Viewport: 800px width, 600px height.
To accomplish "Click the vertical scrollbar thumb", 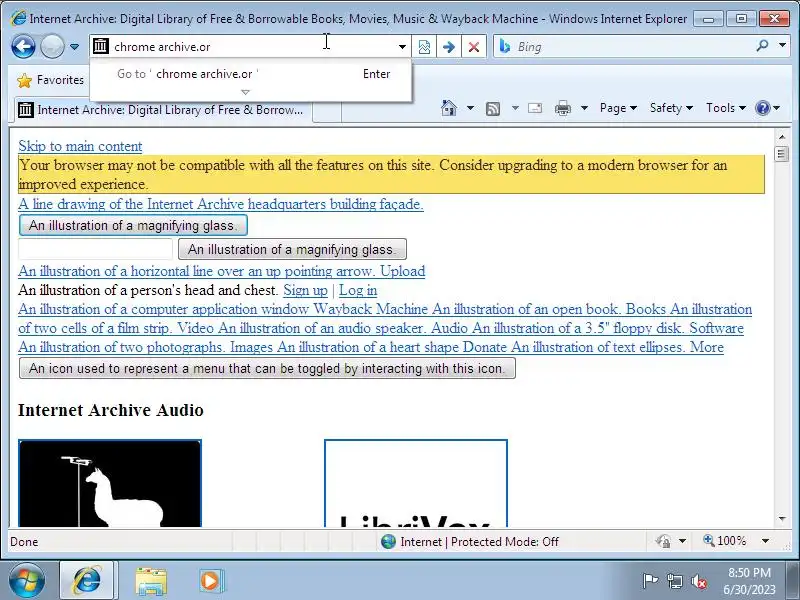I will pyautogui.click(x=782, y=154).
